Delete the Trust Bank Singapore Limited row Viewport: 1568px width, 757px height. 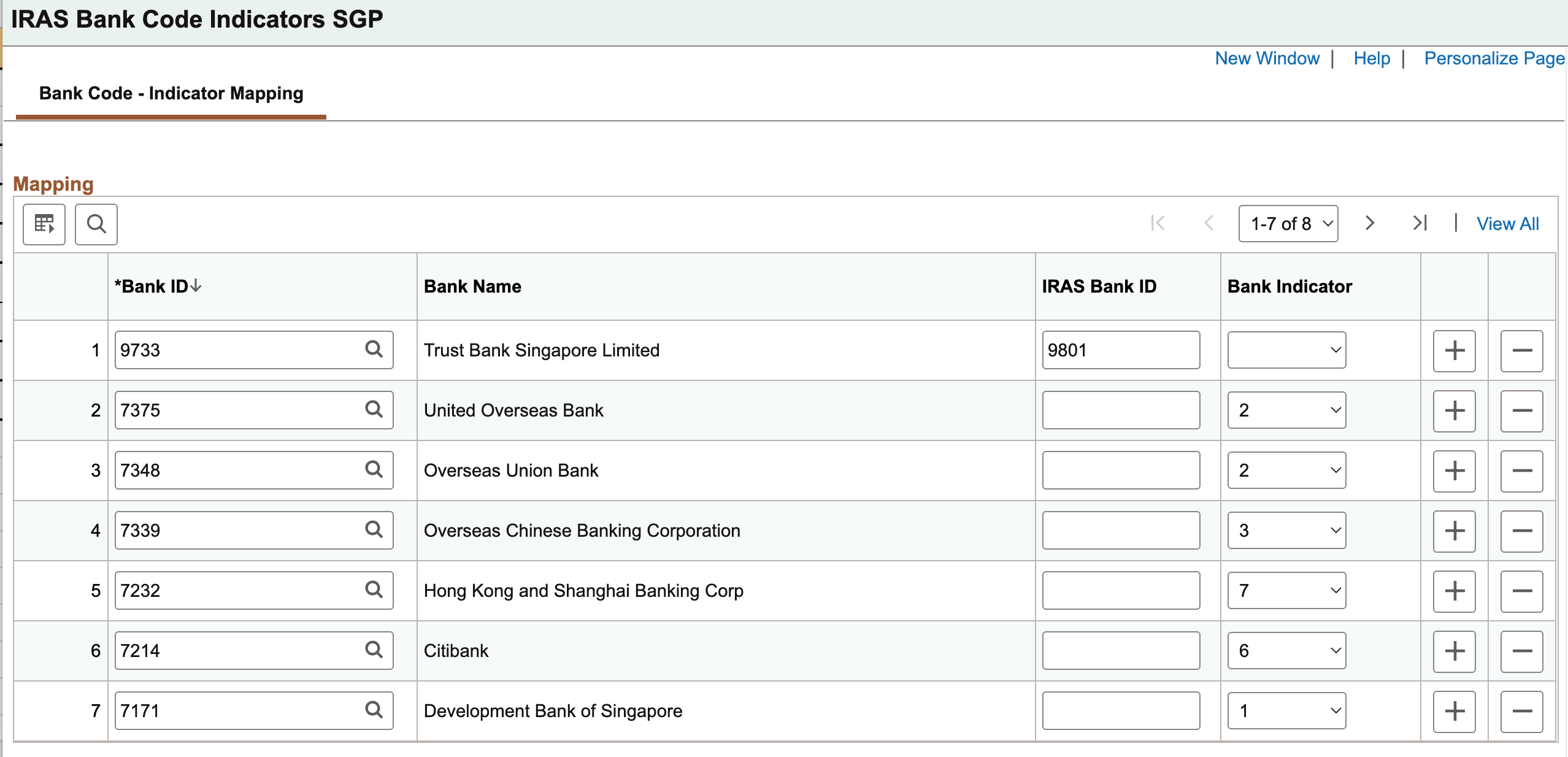point(1522,351)
